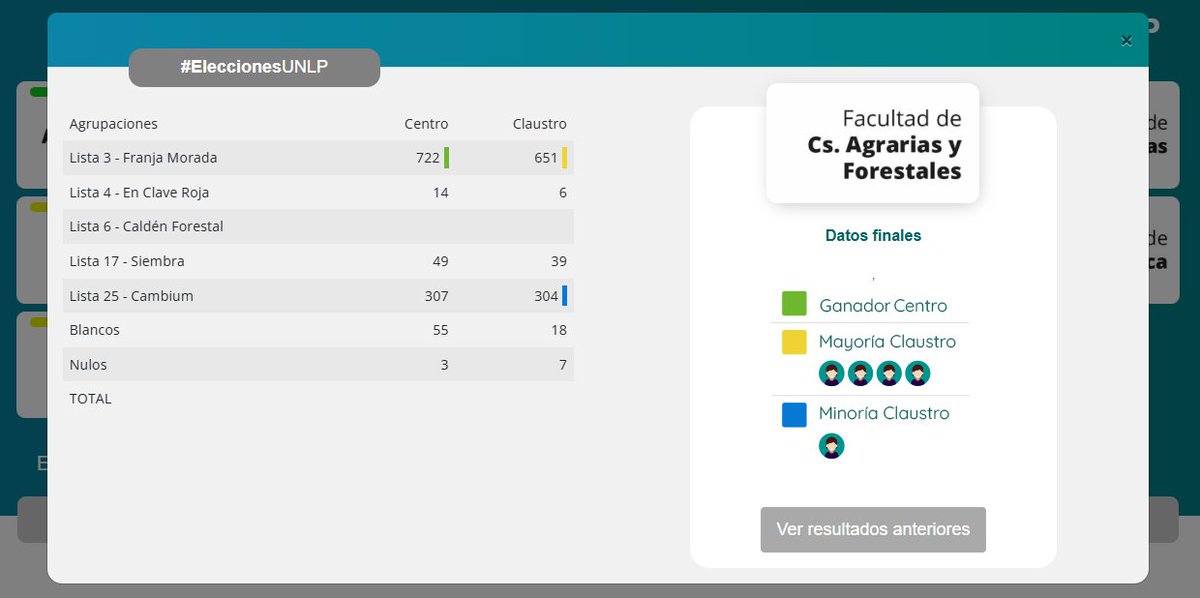This screenshot has width=1200, height=598.
Task: Click the person avatar under Minoría Claustro
Action: 832,446
